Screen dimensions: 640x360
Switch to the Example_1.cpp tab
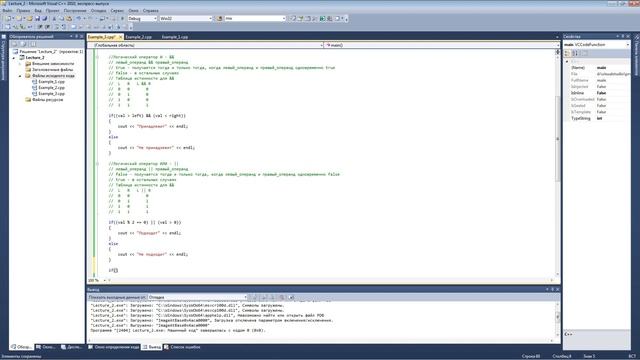click(175, 37)
